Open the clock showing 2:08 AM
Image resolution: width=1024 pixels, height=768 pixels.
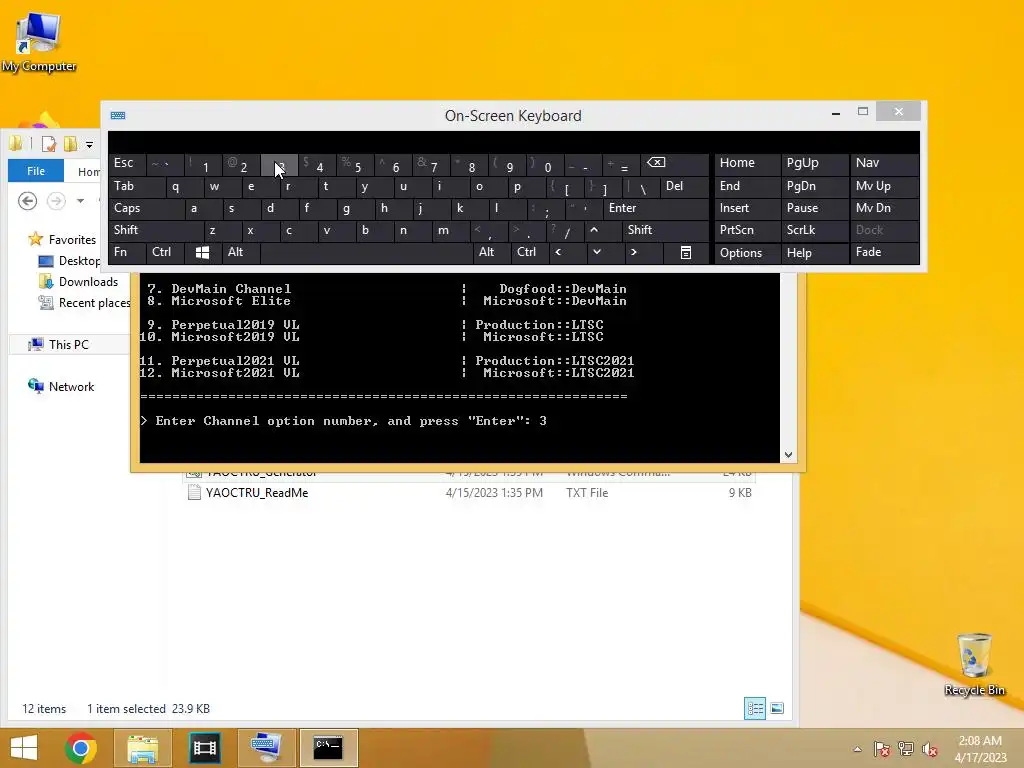(x=980, y=748)
